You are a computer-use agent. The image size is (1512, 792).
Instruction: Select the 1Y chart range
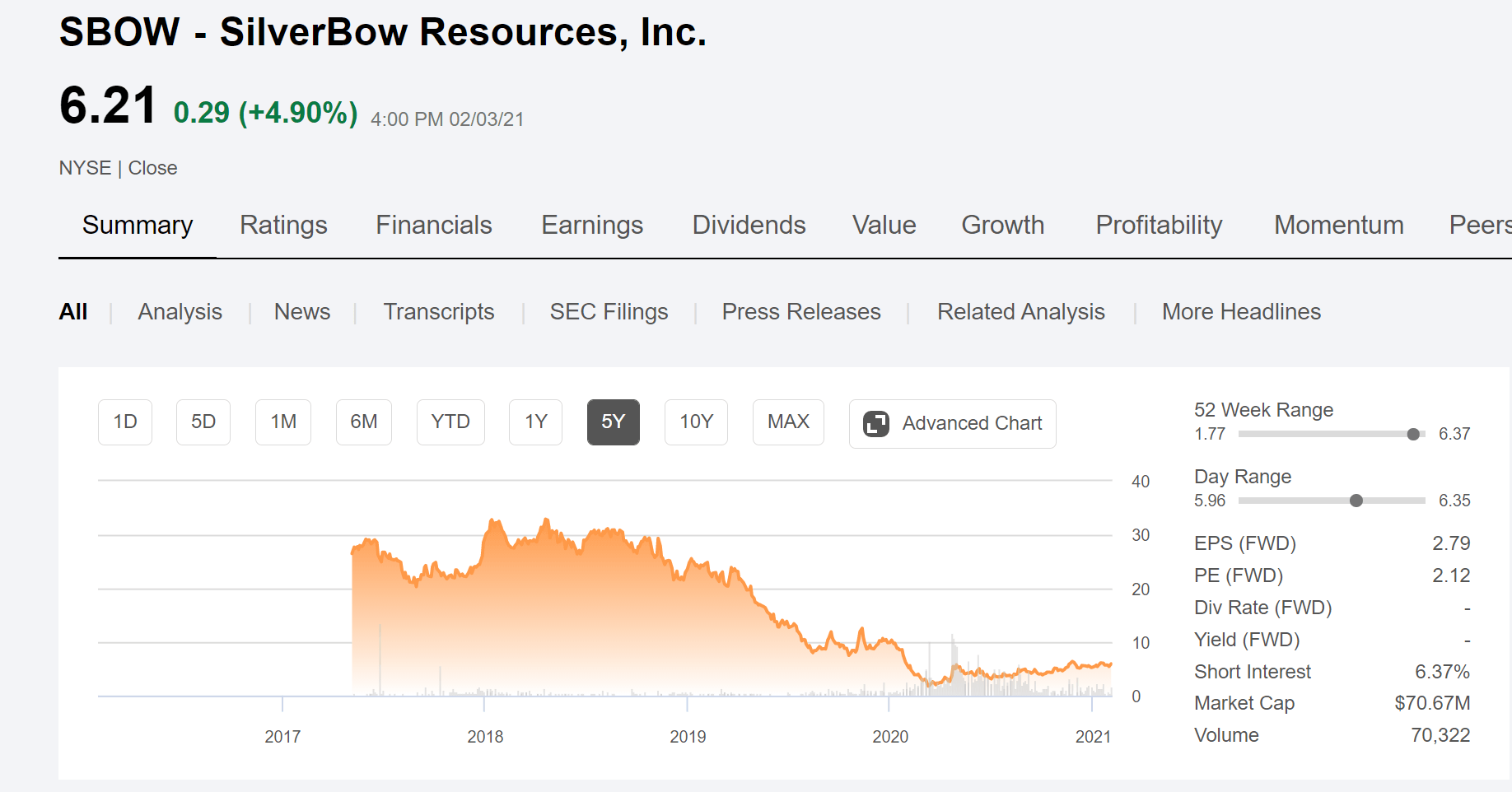coord(536,422)
